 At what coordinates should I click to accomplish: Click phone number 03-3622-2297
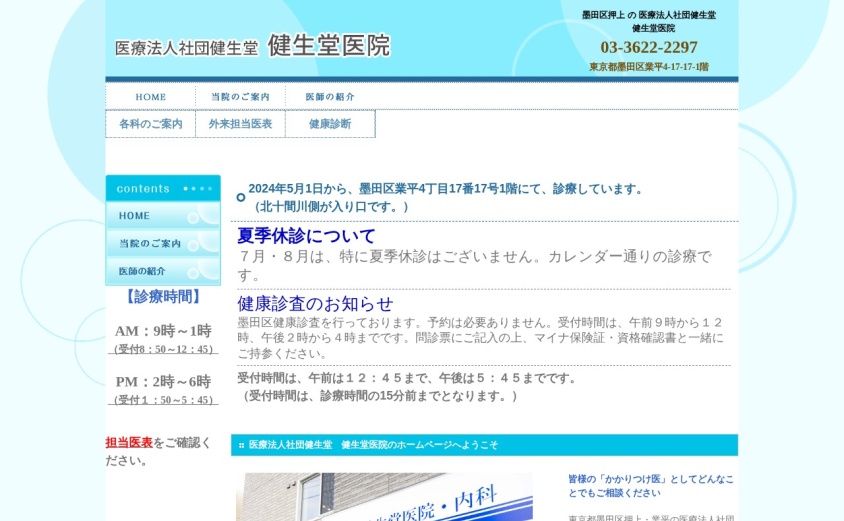point(649,47)
